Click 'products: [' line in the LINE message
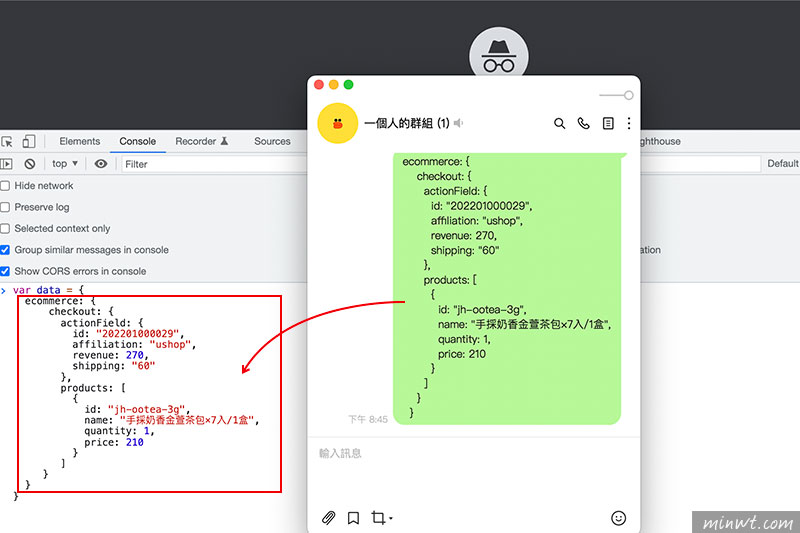 pyautogui.click(x=450, y=280)
